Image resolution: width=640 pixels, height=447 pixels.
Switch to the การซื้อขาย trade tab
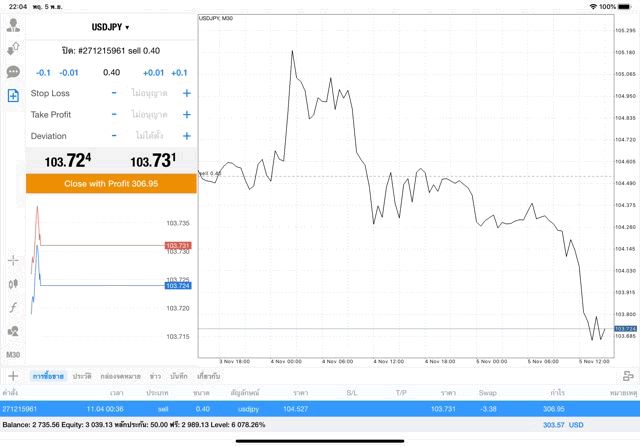[48, 376]
